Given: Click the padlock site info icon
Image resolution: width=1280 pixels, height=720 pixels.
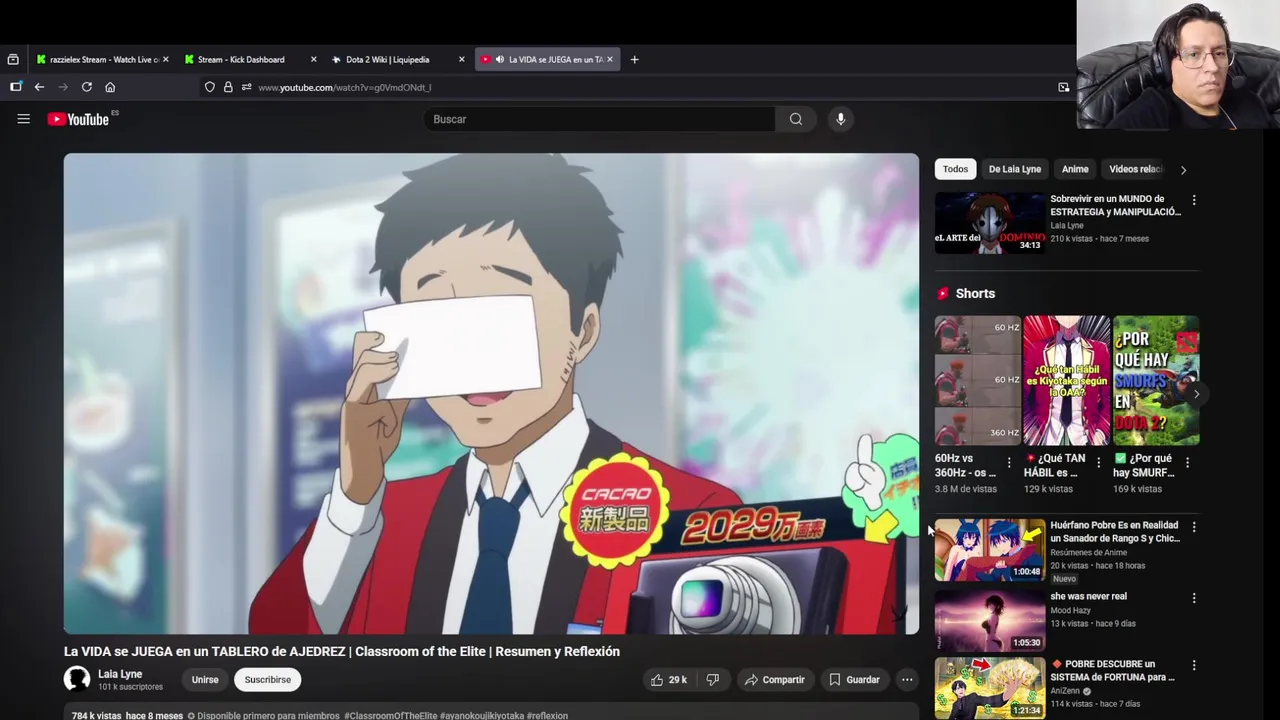Looking at the screenshot, I should tap(228, 87).
